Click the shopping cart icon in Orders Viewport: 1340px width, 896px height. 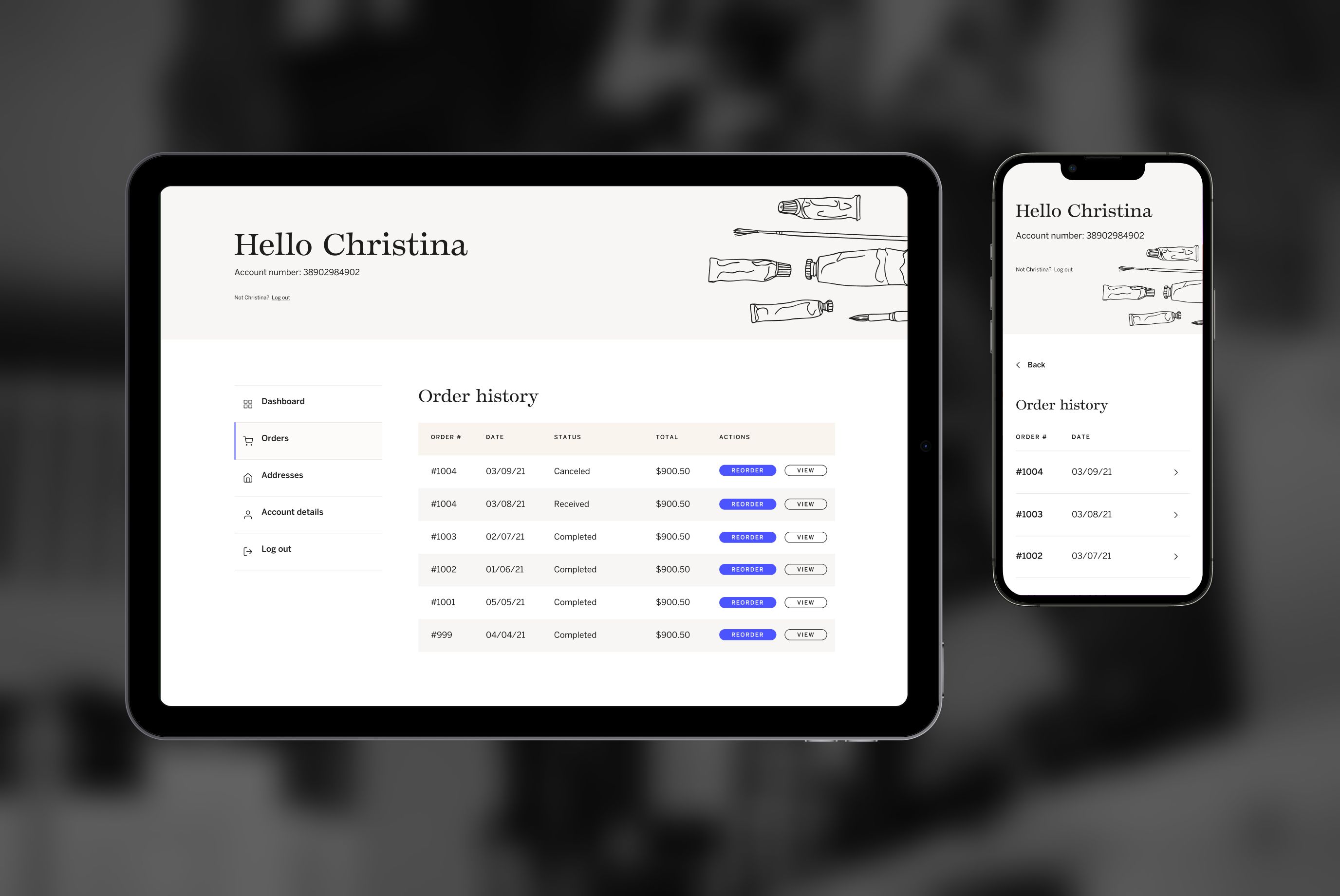[x=249, y=438]
